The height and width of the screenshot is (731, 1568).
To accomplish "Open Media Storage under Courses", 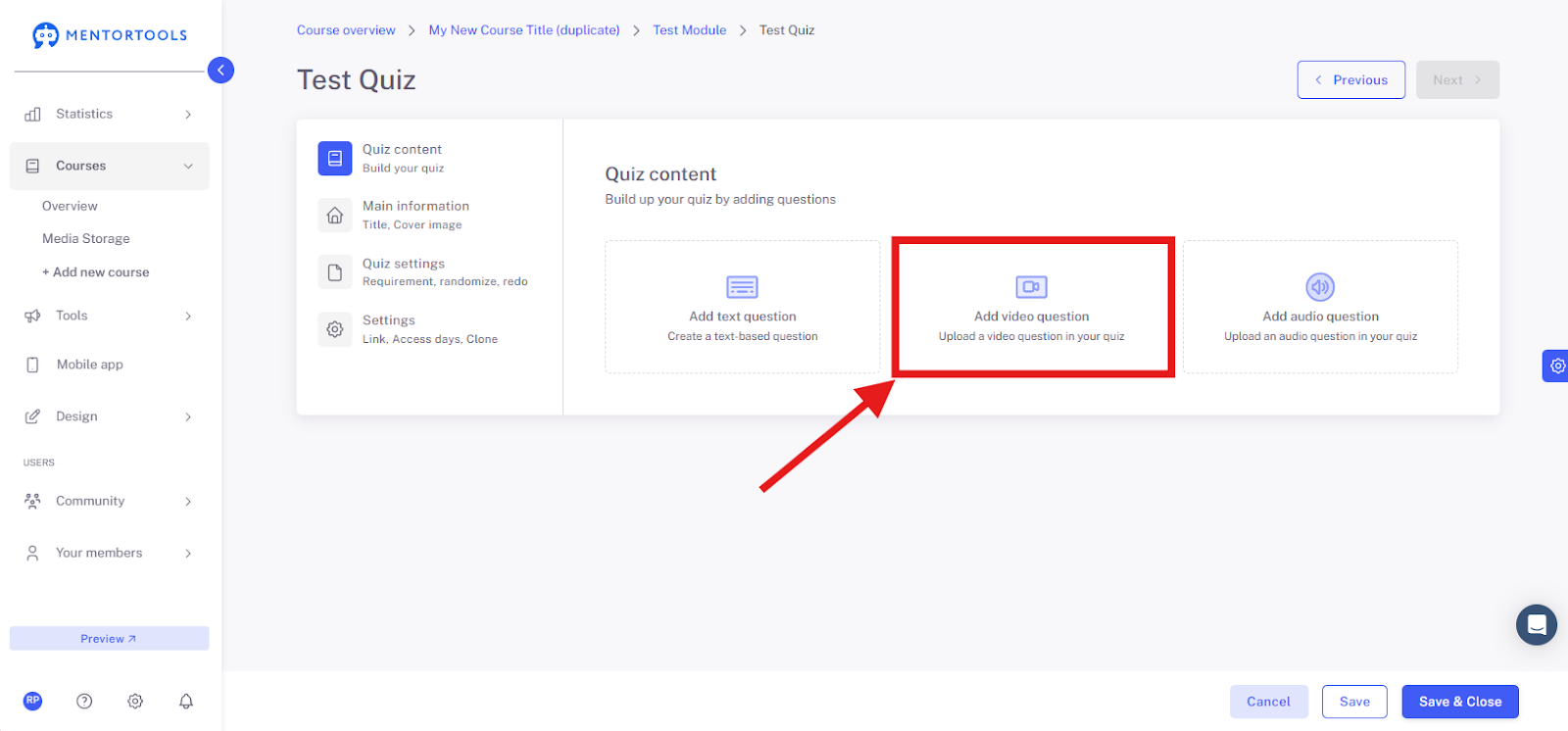I will [86, 238].
